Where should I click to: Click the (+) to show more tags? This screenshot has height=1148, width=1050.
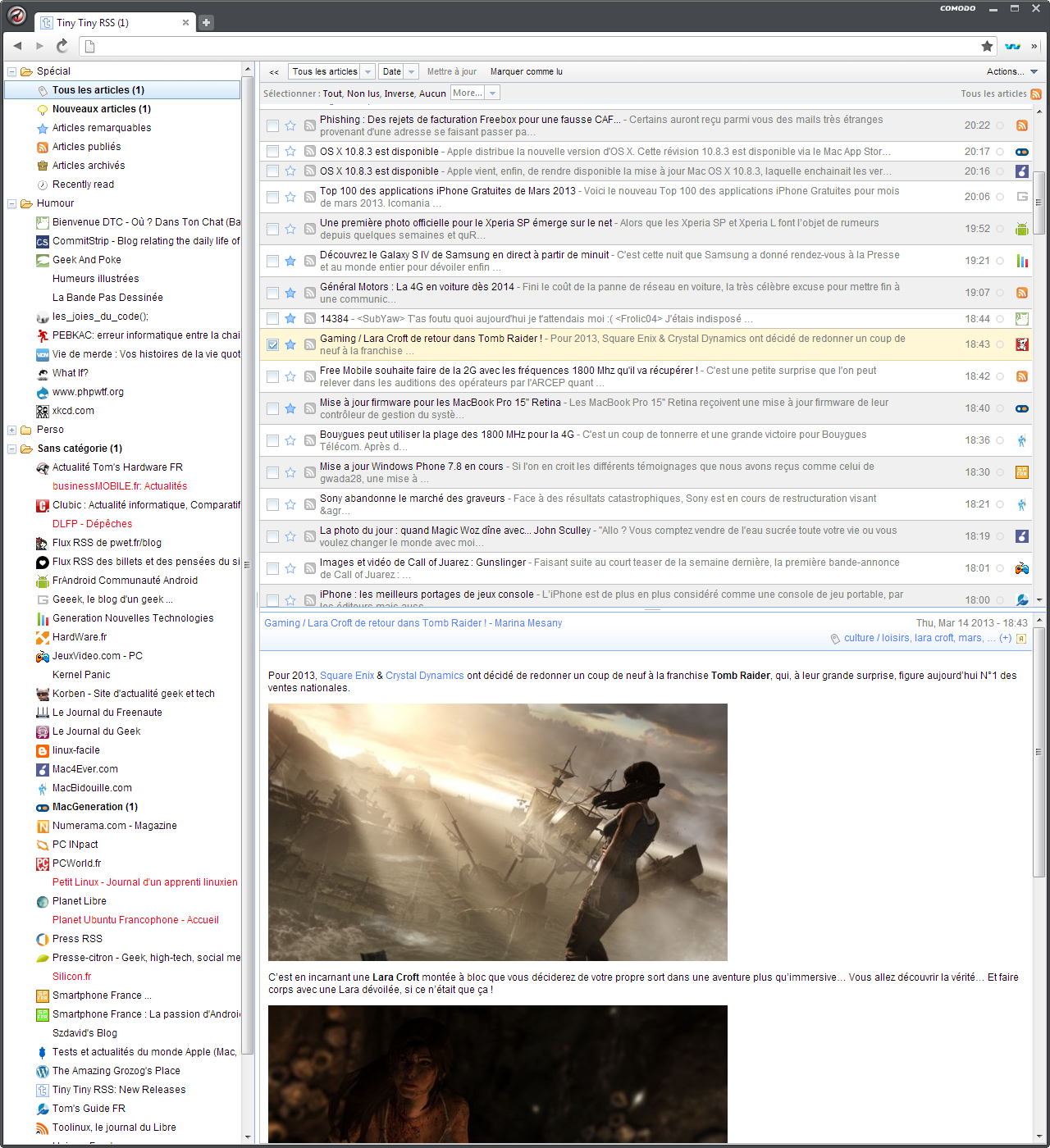pos(1005,638)
